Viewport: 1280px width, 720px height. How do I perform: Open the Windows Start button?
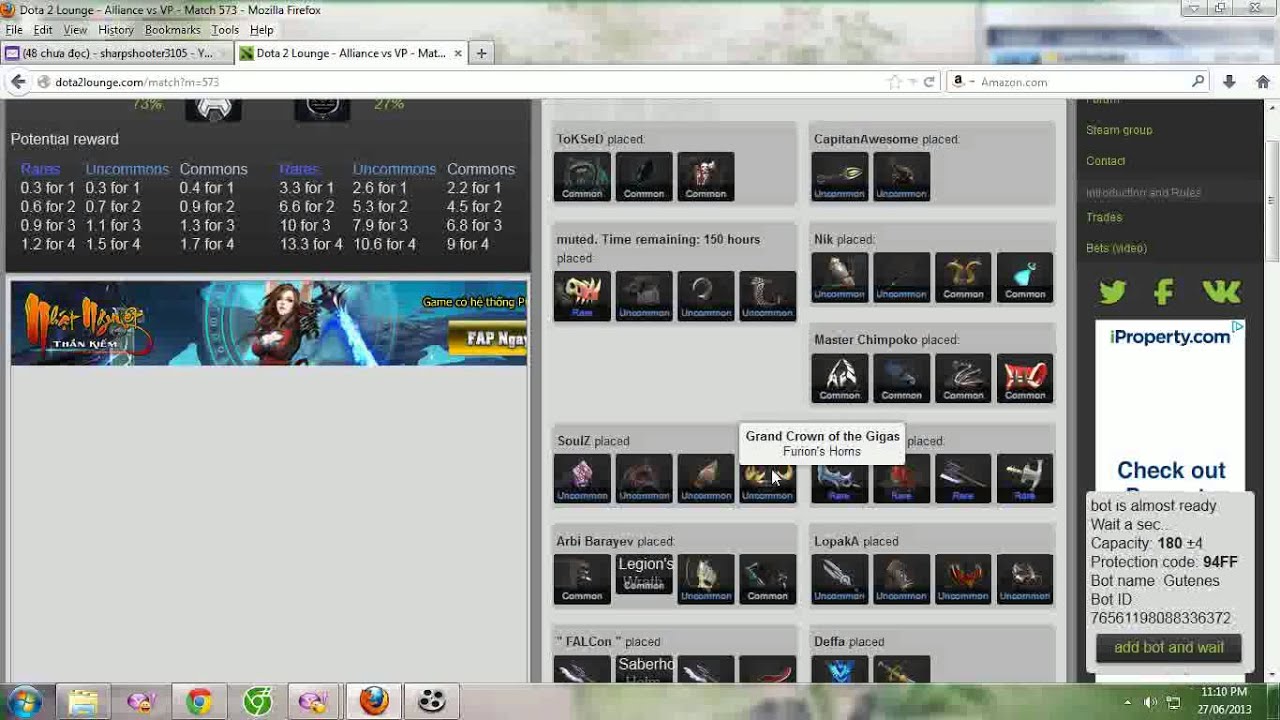23,702
